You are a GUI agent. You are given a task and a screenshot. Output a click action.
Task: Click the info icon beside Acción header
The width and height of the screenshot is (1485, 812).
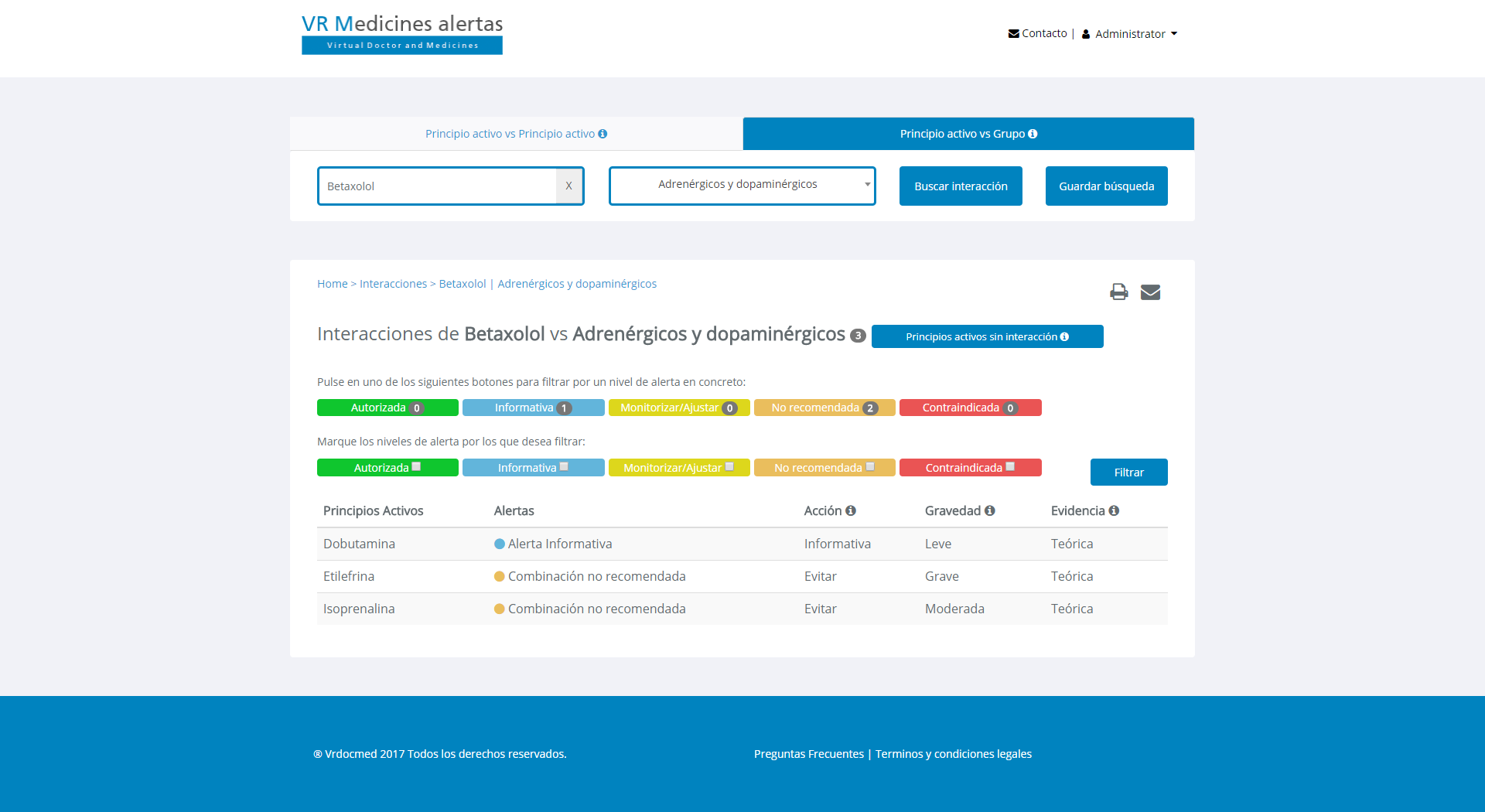[851, 510]
